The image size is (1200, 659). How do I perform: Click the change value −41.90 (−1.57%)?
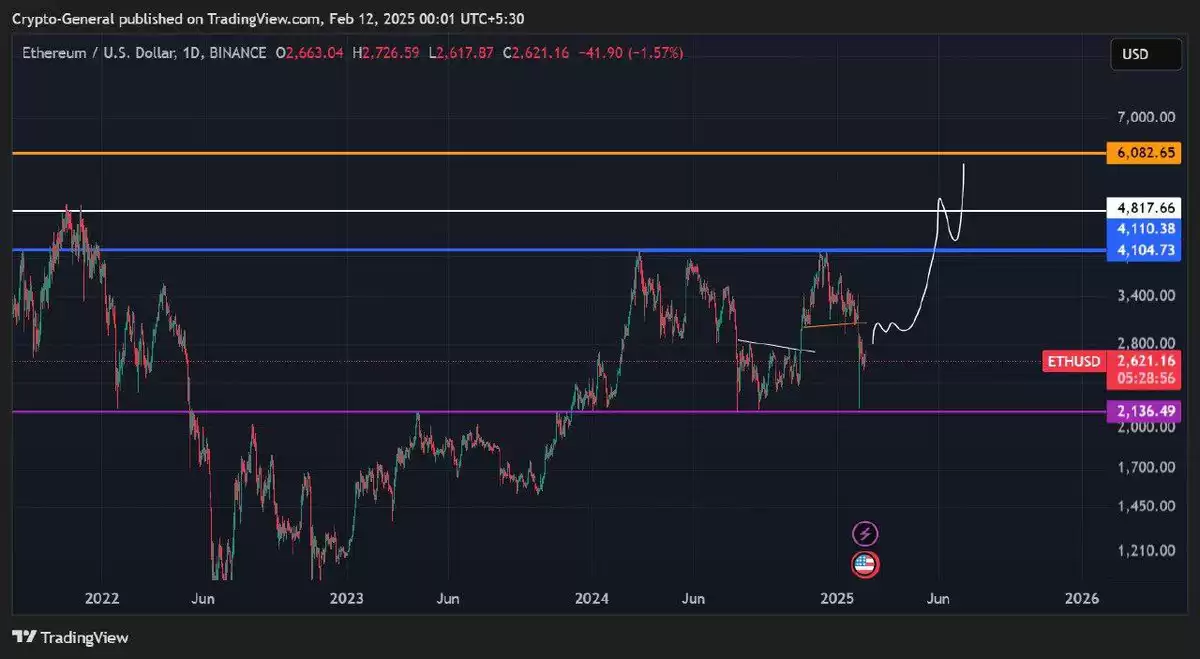(x=630, y=52)
